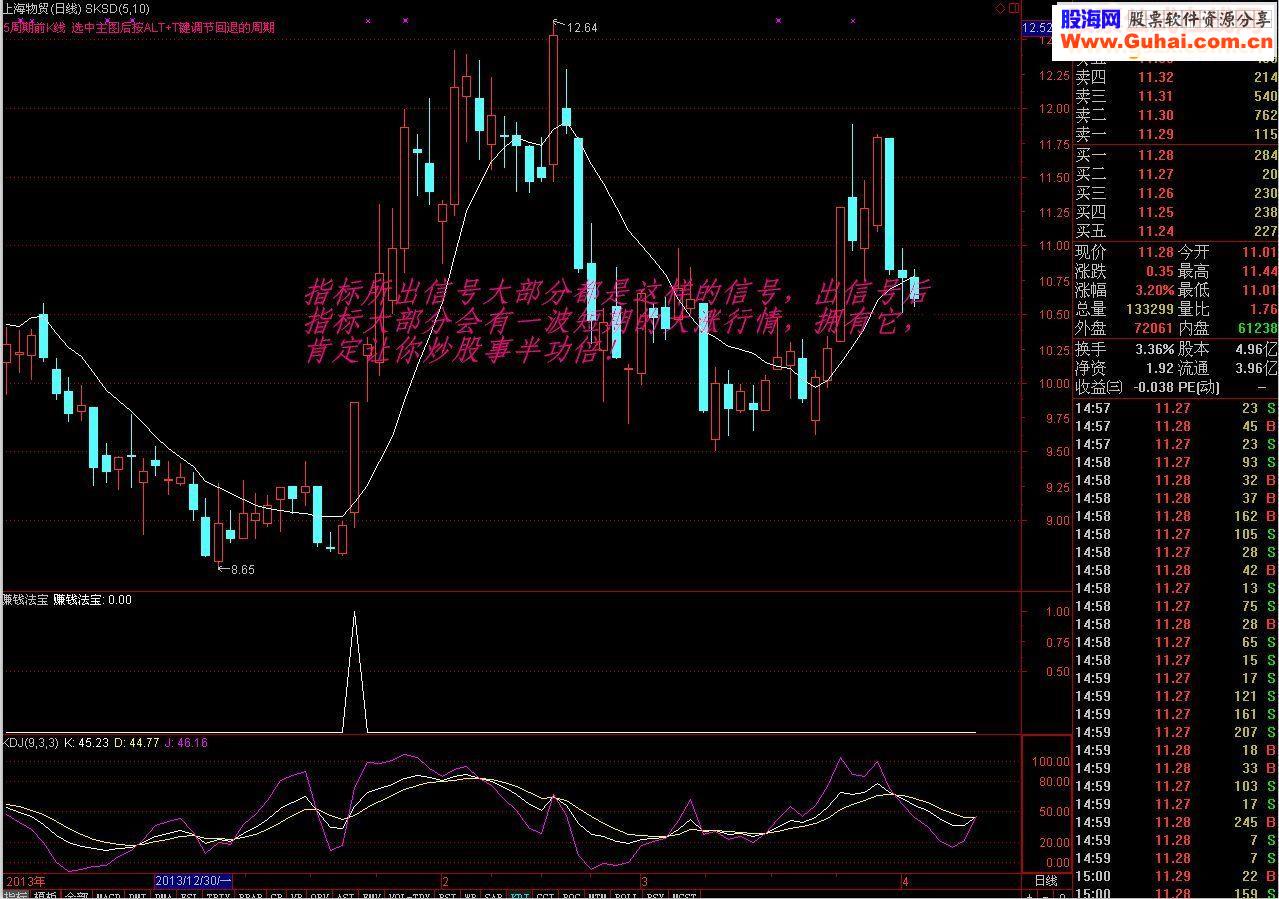Click the 买一 11.28 order row

click(x=1176, y=155)
